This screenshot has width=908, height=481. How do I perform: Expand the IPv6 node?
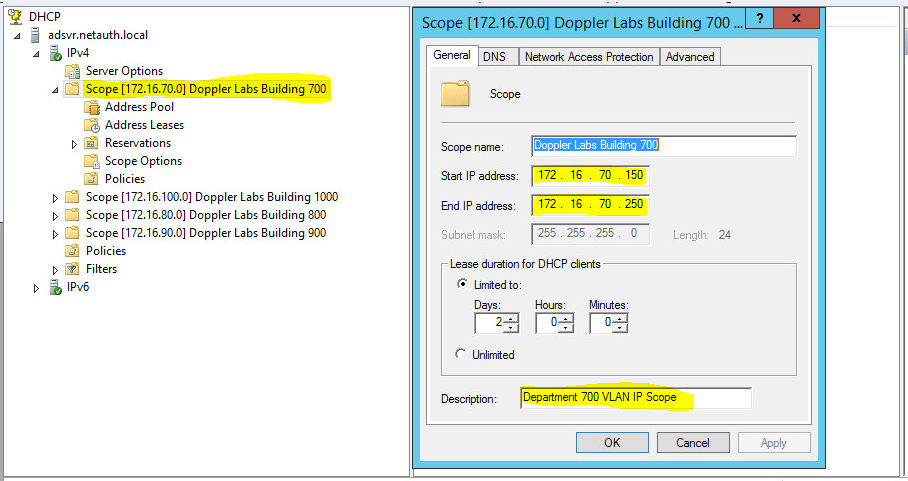pyautogui.click(x=36, y=288)
